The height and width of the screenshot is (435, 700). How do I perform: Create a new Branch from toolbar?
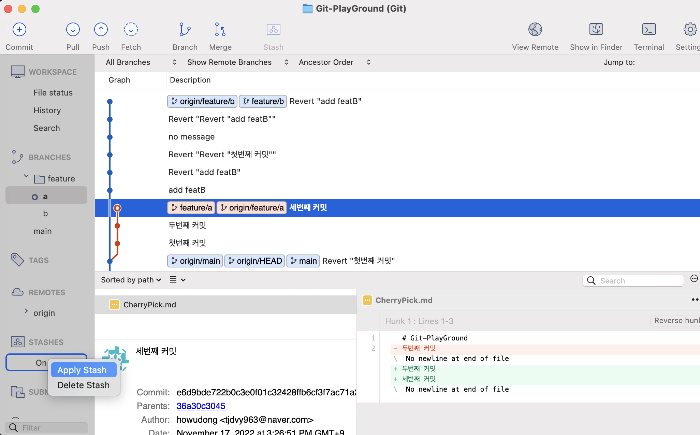pyautogui.click(x=185, y=29)
